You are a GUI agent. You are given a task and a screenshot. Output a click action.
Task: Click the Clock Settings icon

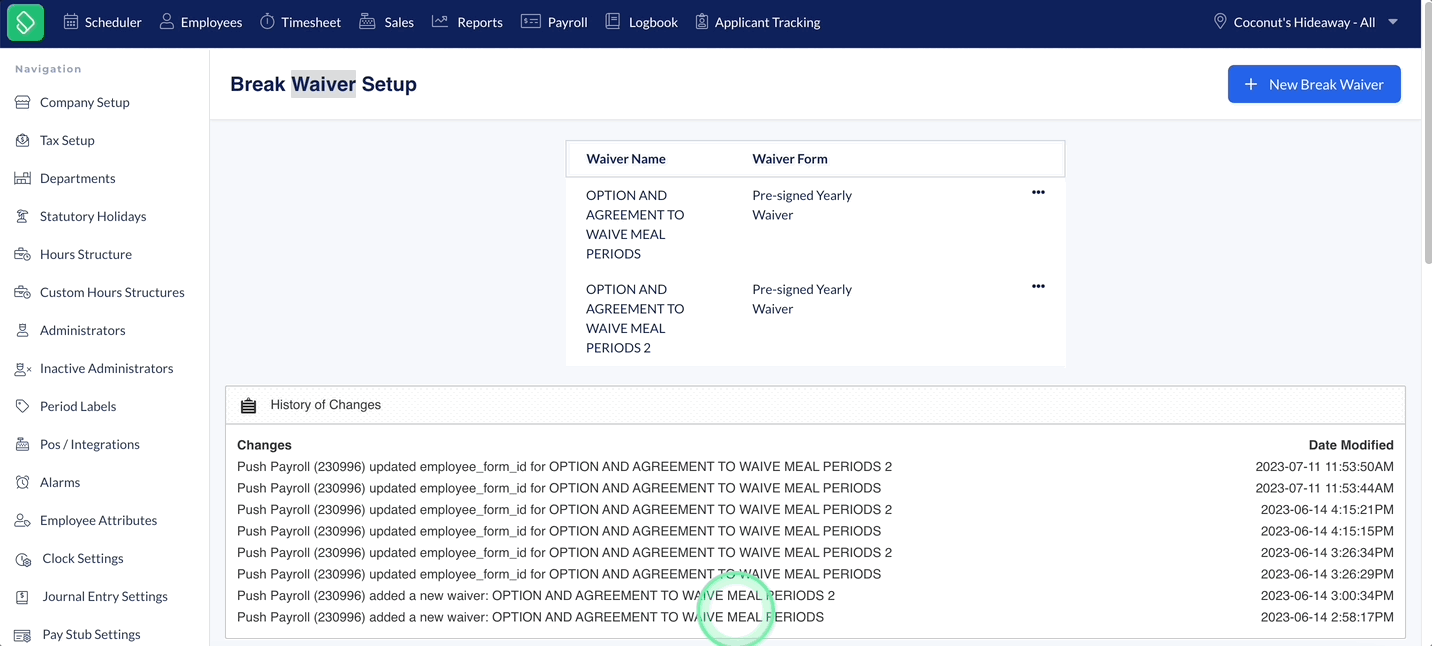[x=22, y=558]
